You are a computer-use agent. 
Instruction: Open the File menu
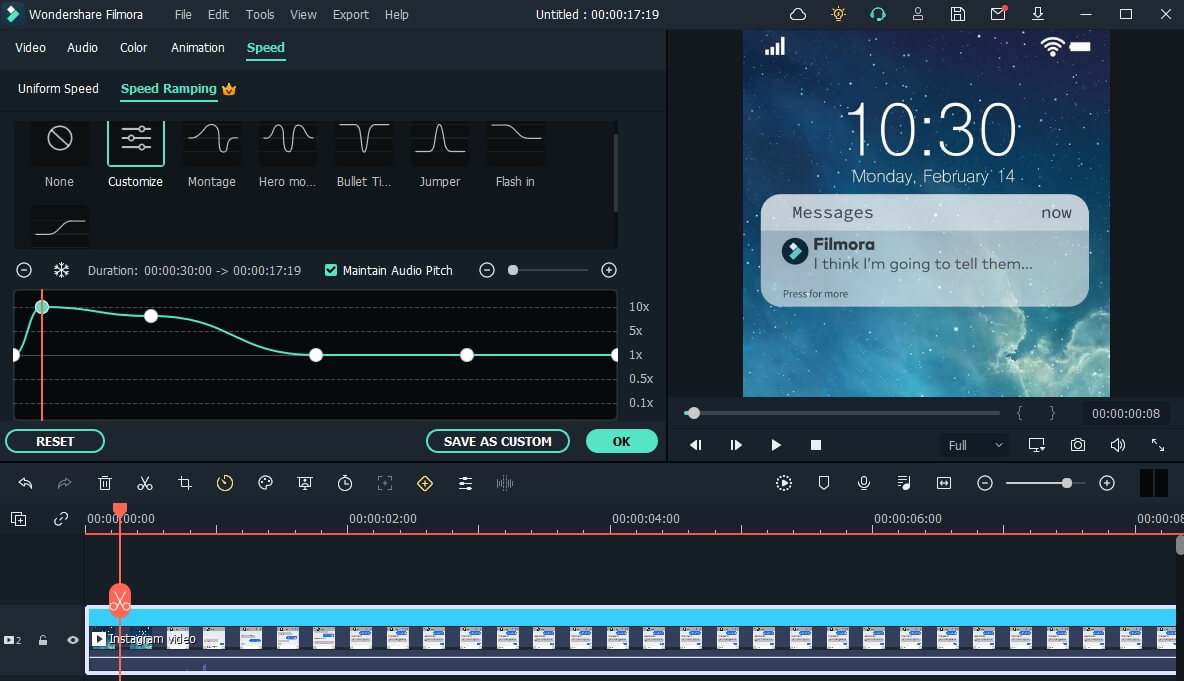183,14
